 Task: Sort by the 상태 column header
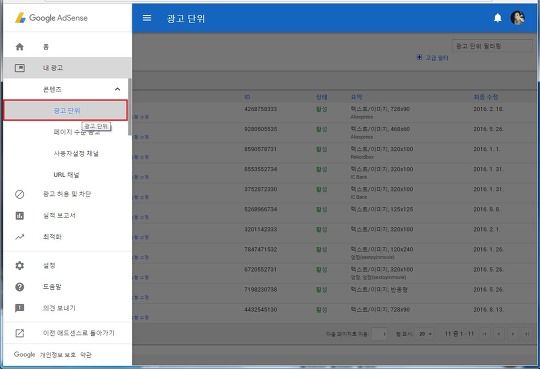click(x=321, y=97)
